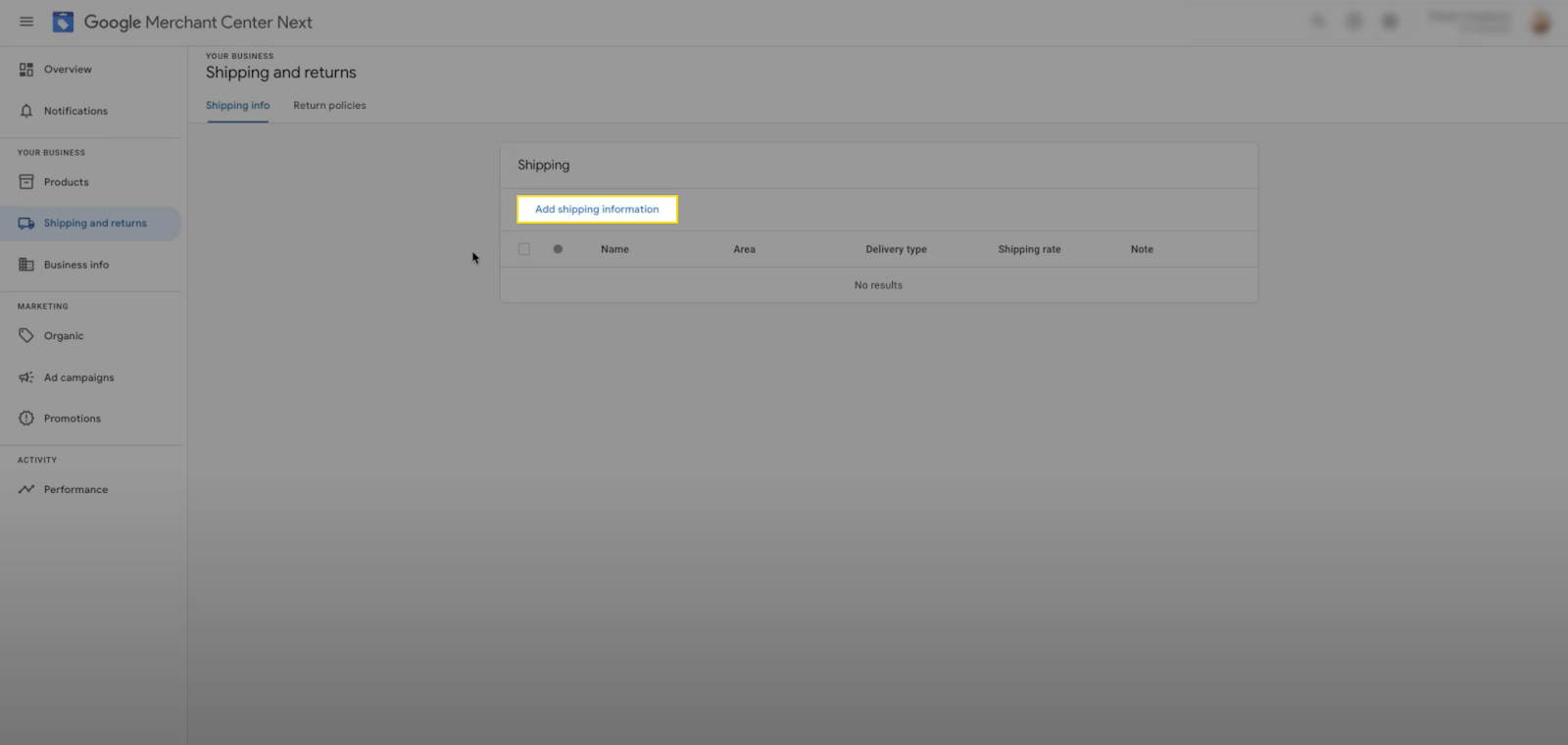Tick the select-all checkbox in Shipping table
This screenshot has width=1568, height=745.
[524, 249]
